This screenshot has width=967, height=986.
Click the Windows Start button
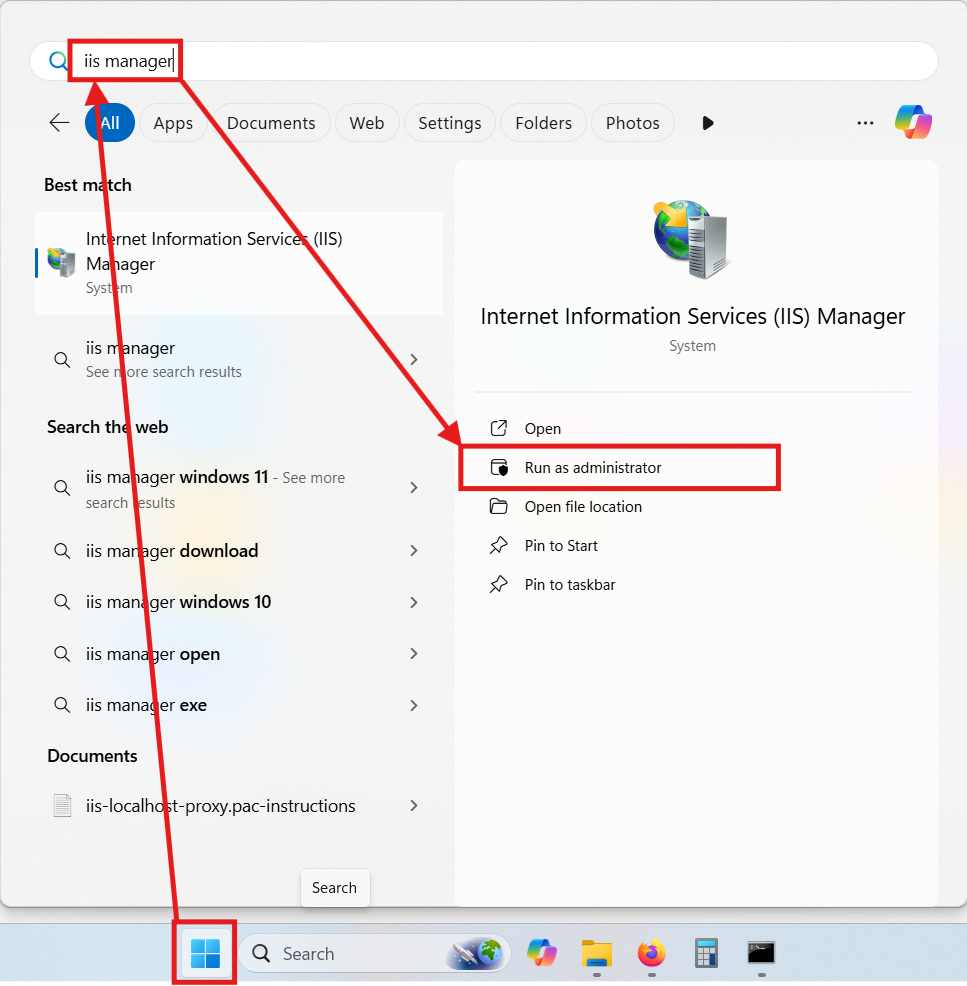205,954
